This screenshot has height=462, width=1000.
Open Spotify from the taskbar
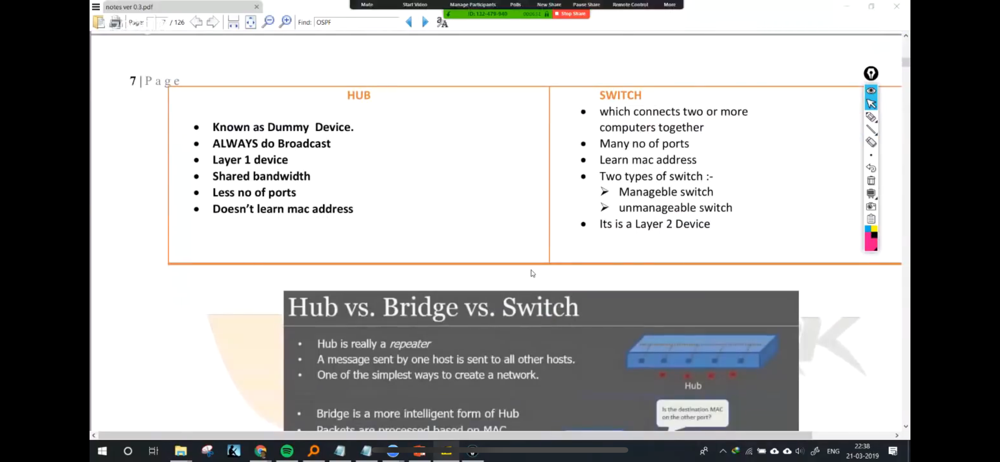(x=286, y=451)
